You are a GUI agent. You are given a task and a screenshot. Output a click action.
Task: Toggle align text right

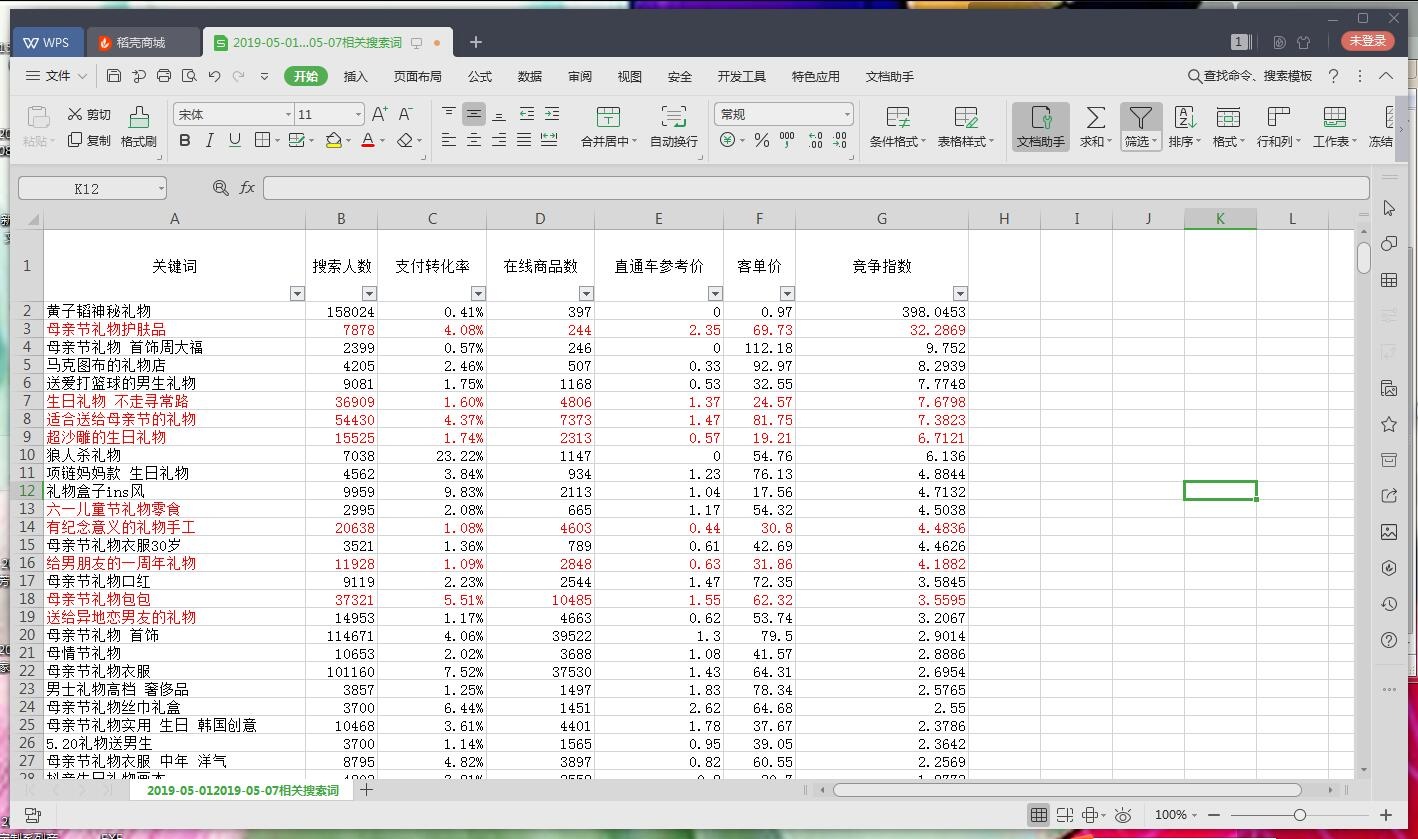click(x=499, y=141)
